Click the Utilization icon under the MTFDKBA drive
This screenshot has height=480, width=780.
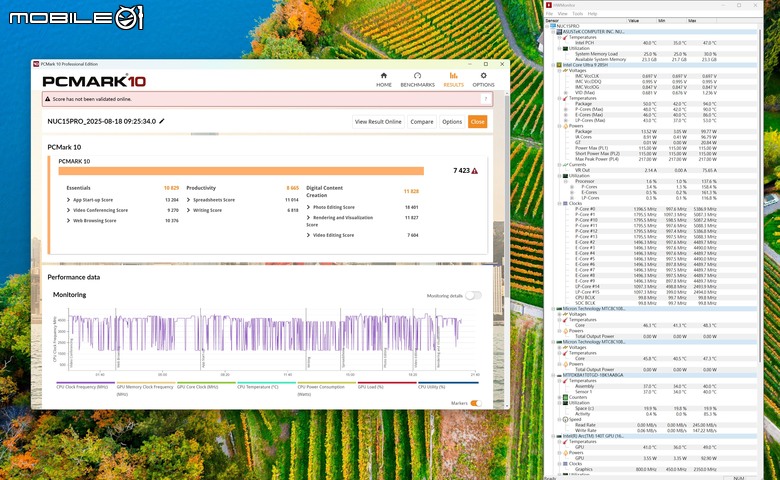click(565, 402)
